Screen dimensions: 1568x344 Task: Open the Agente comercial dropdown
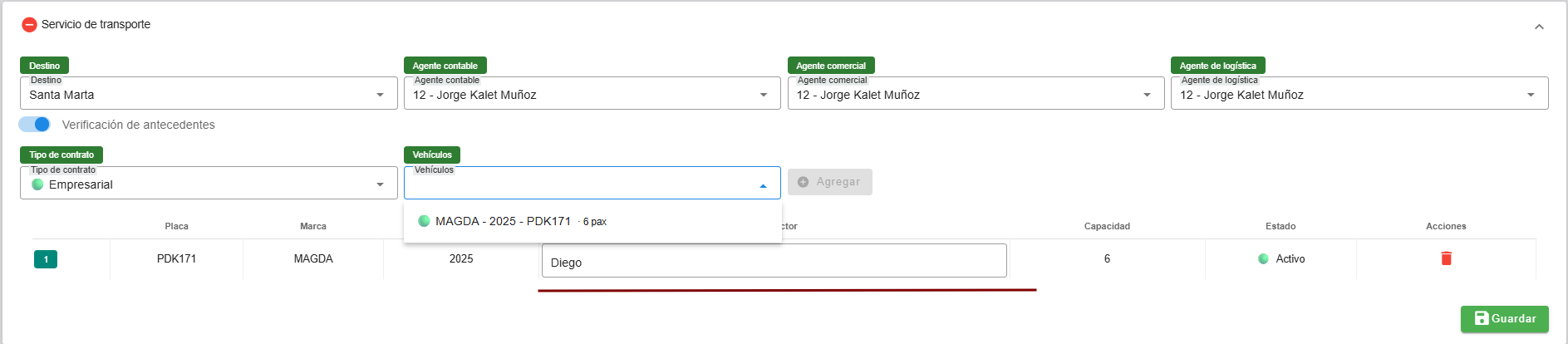pos(976,95)
